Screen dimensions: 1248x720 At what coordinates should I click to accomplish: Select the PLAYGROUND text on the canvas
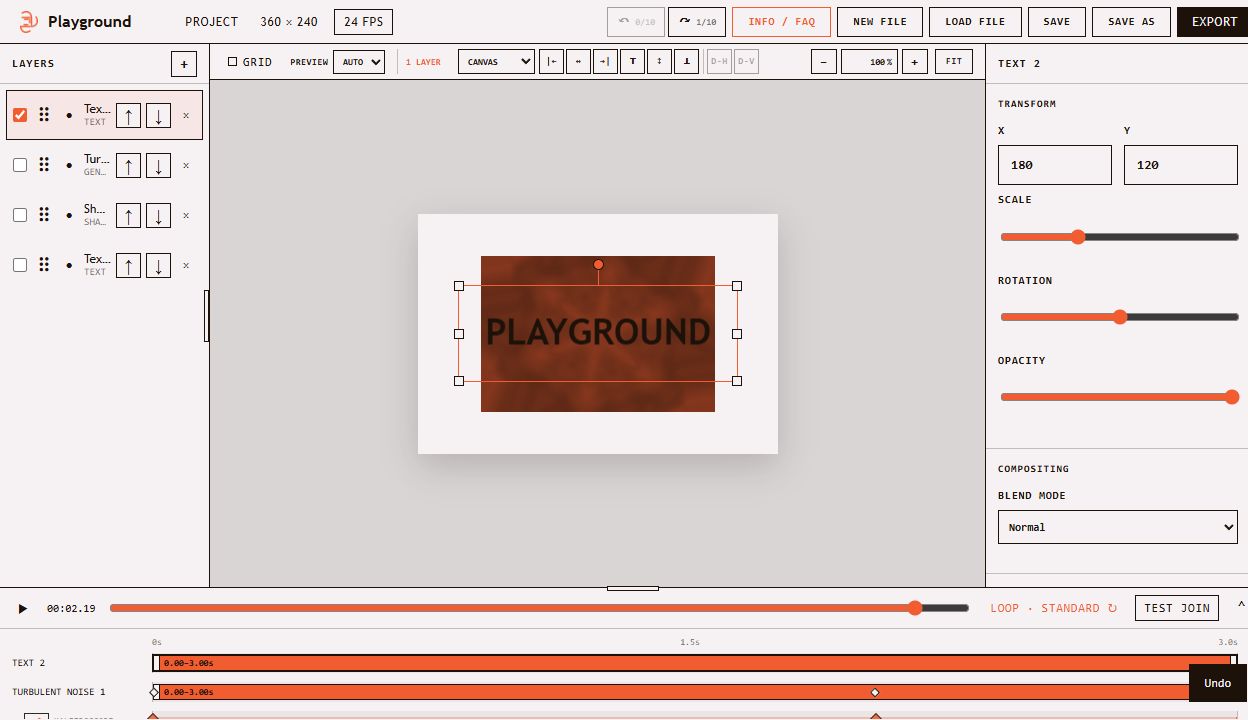point(598,332)
